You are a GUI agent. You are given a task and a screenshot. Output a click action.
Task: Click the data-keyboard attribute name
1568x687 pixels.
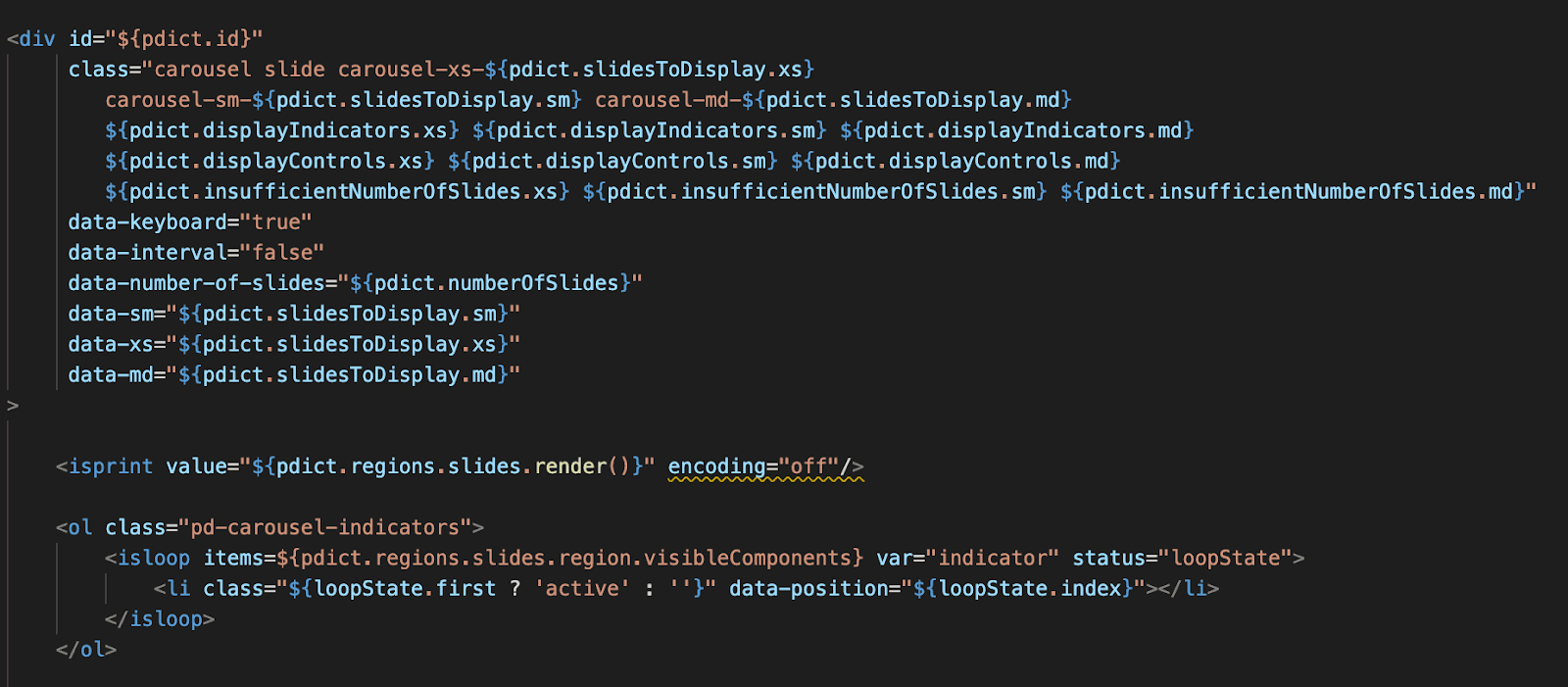(147, 222)
